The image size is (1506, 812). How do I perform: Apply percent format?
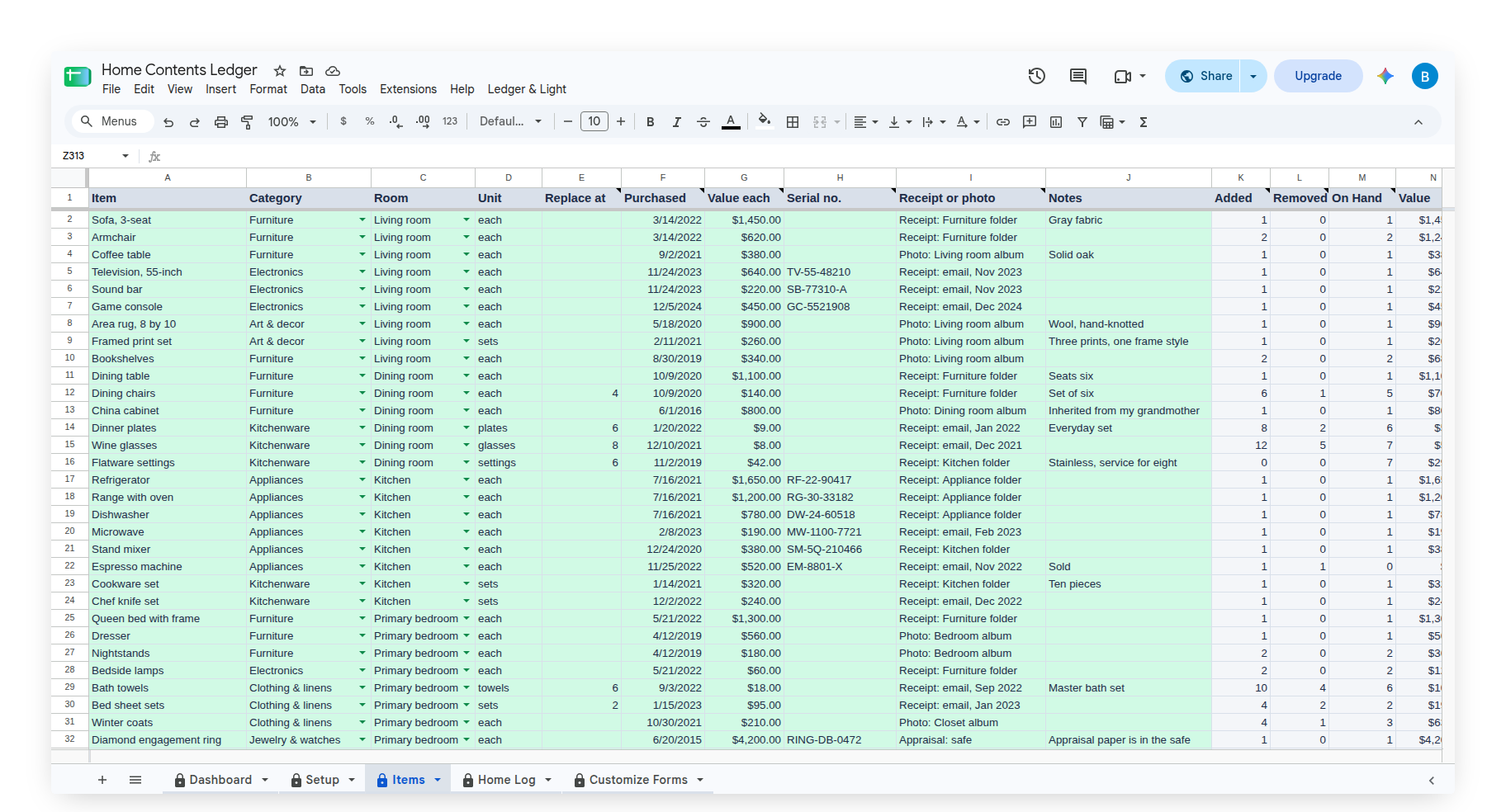370,121
